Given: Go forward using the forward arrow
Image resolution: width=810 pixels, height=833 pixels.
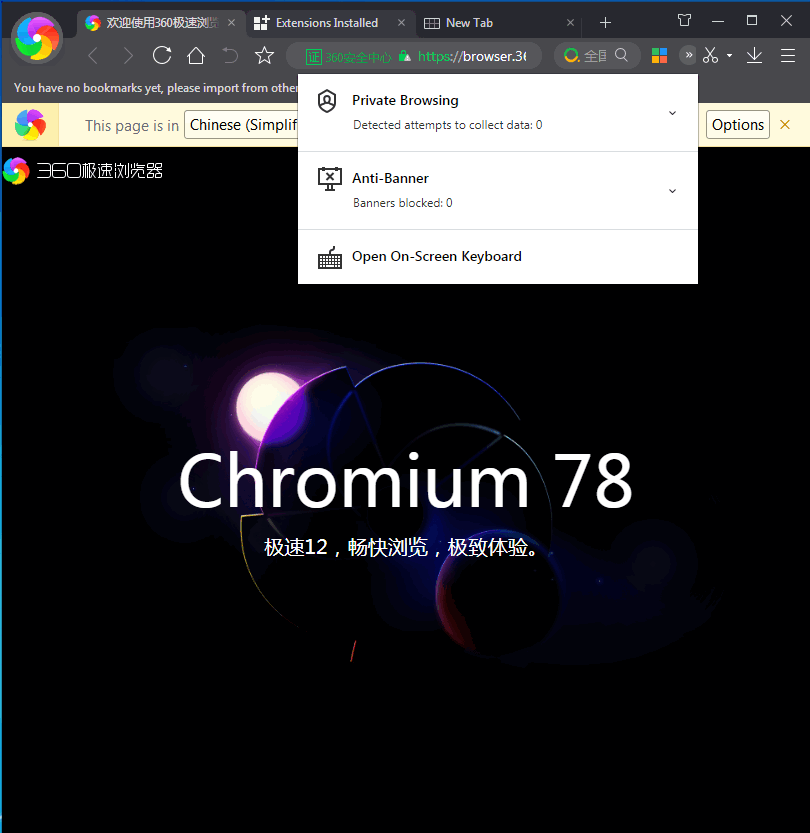Looking at the screenshot, I should 127,56.
